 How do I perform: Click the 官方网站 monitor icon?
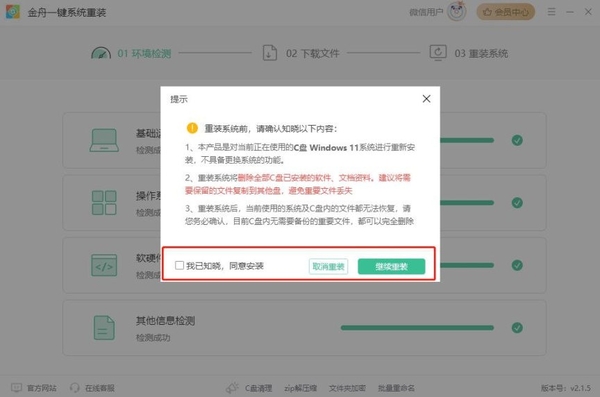coord(16,388)
